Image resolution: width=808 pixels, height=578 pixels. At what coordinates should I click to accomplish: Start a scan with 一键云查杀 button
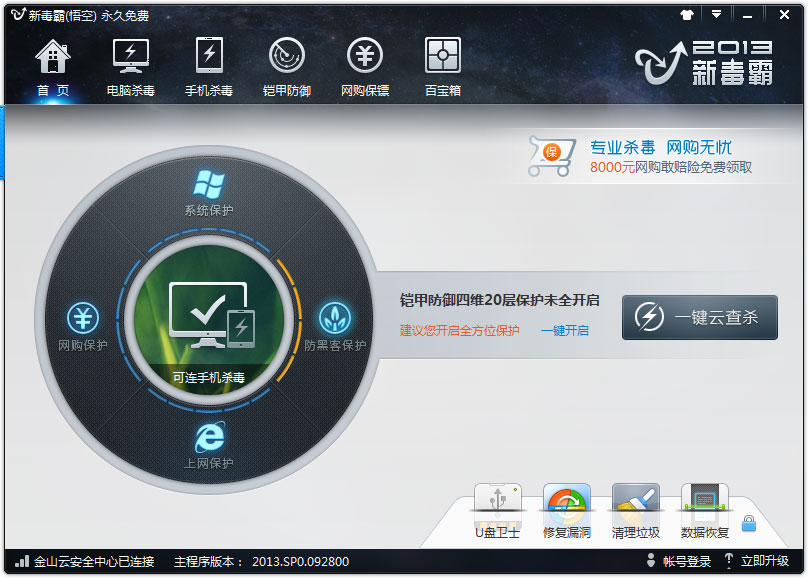coord(700,317)
